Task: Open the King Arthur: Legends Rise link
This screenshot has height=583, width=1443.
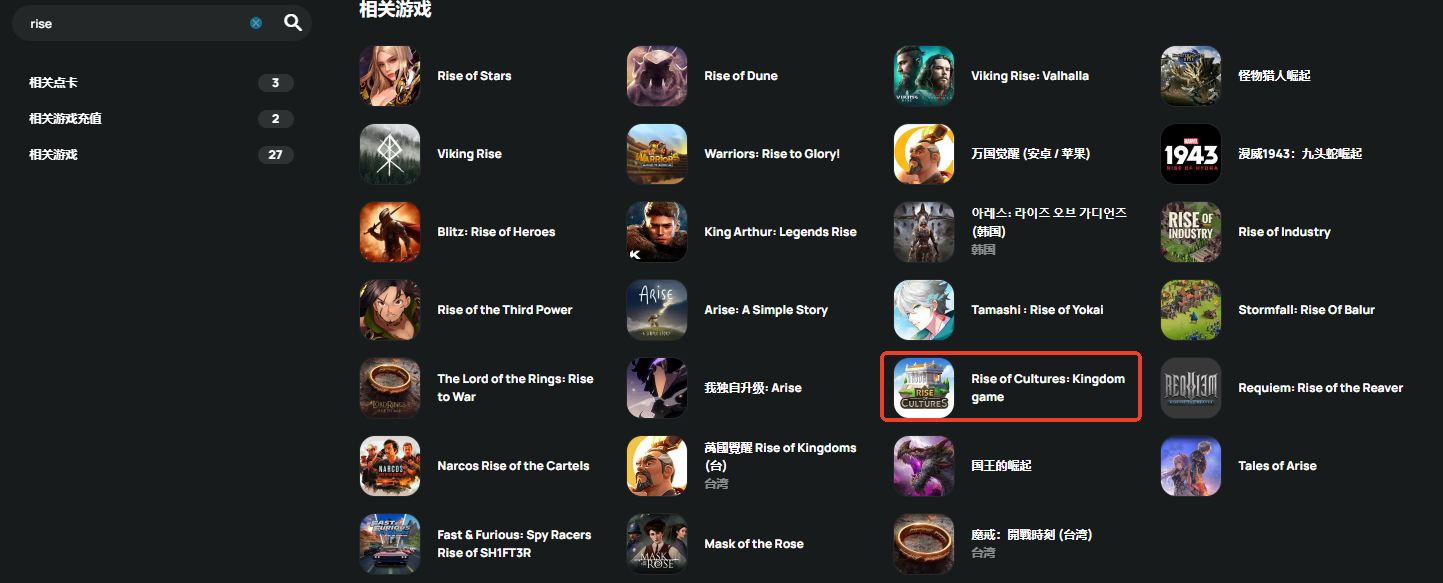Action: tap(780, 232)
